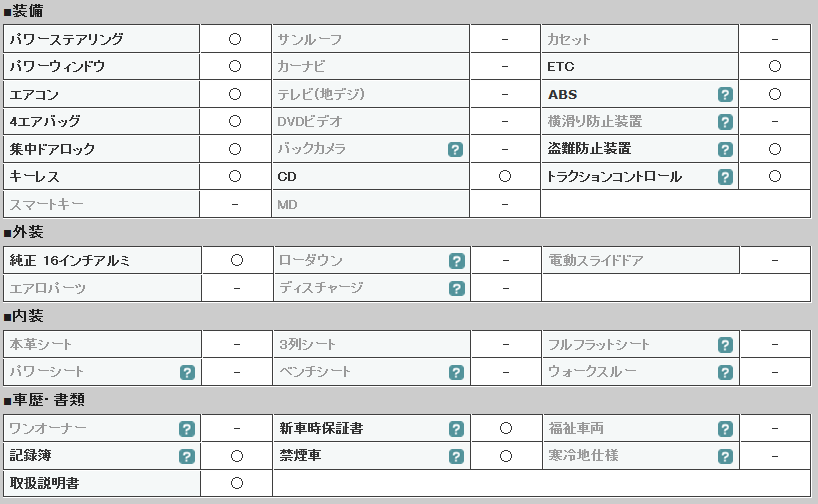Click help icon beside ウォークスルー
818x504 pixels.
[725, 373]
